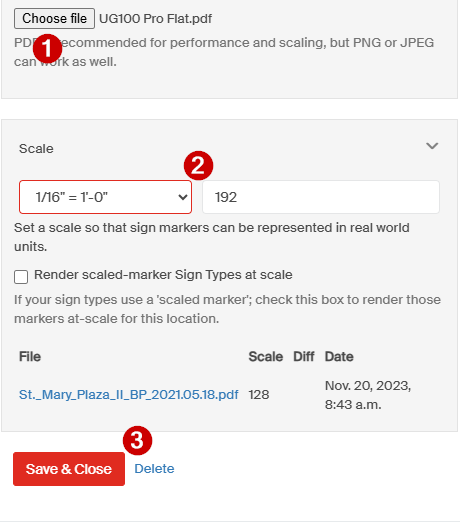Viewport: 460px width, 522px height.
Task: Click the UG100 Pro Flat.pdf filename
Action: click(155, 19)
